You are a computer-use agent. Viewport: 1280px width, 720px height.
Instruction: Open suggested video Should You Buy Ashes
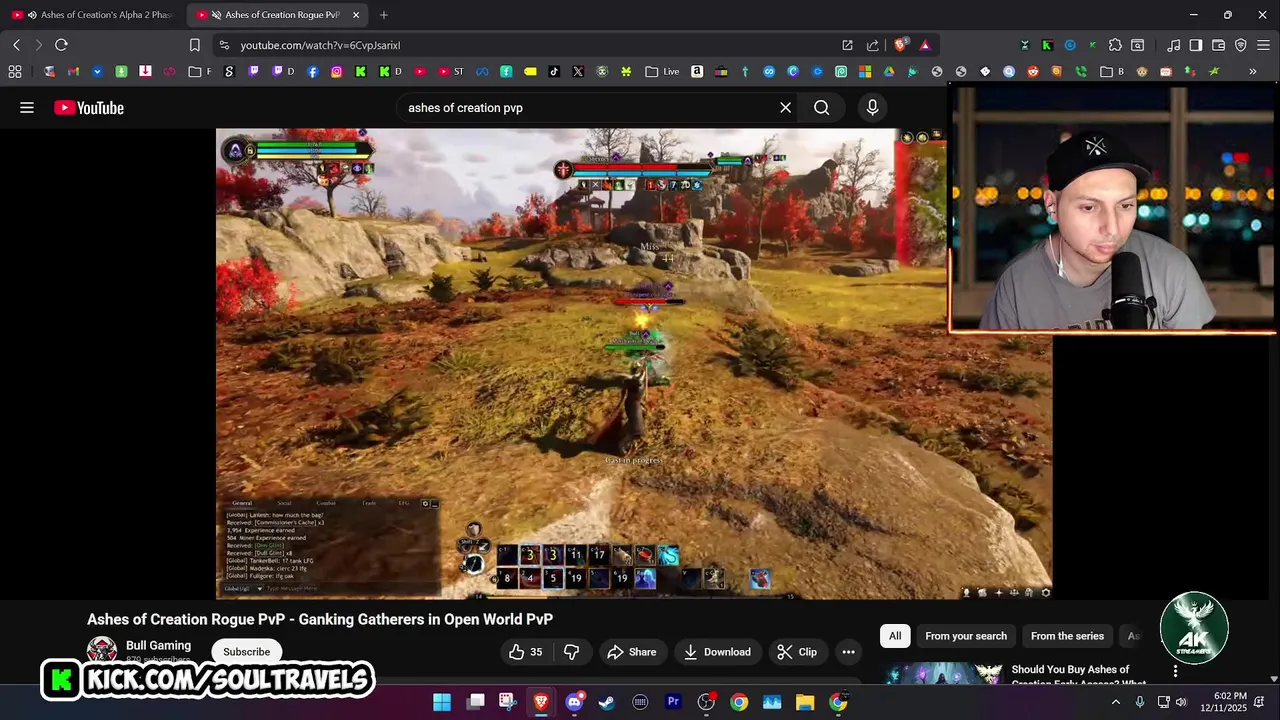click(x=1078, y=676)
